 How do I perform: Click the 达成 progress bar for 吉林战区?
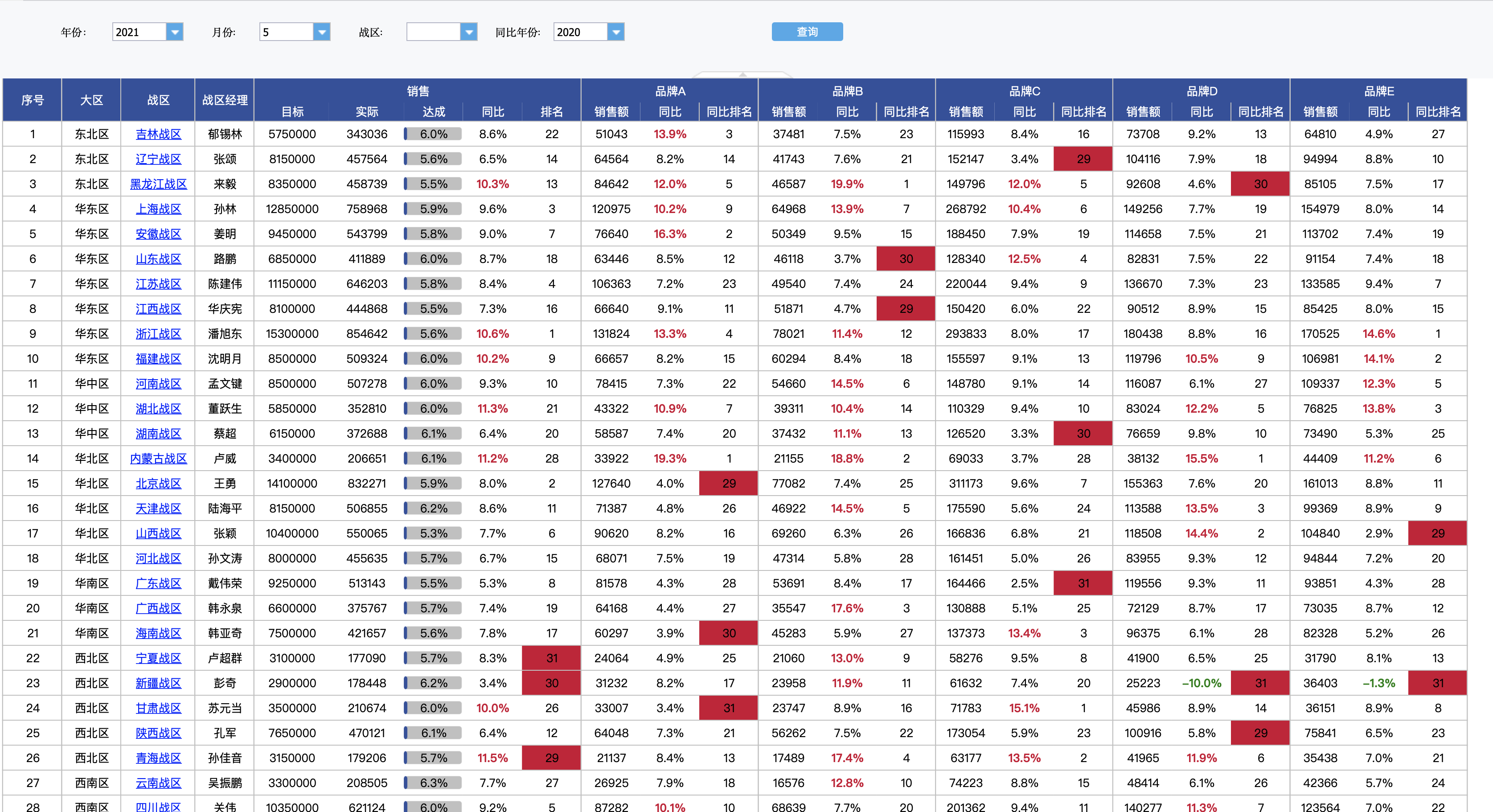433,134
